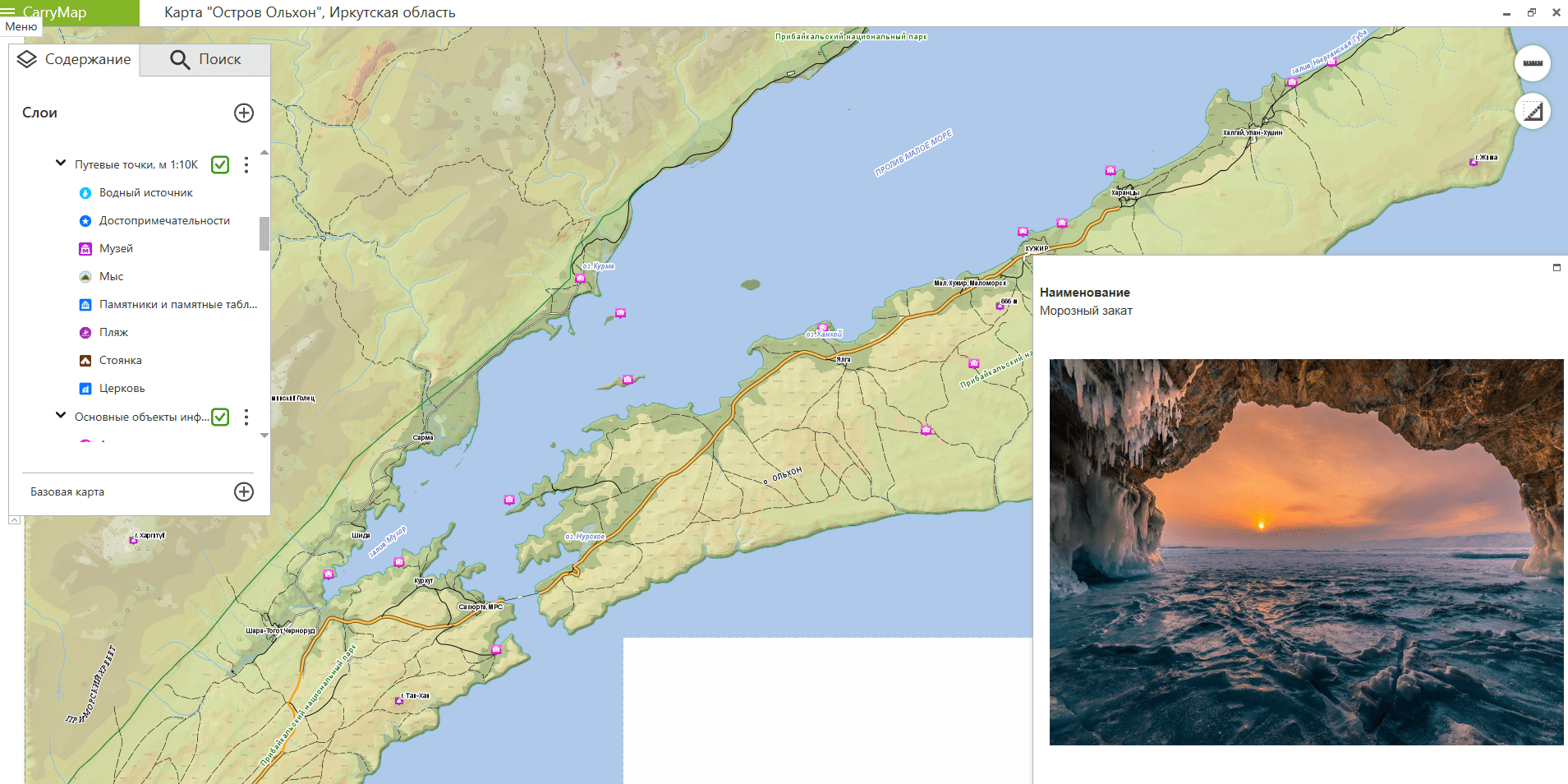
Task: Click the Водный источник legend icon
Action: (x=85, y=193)
